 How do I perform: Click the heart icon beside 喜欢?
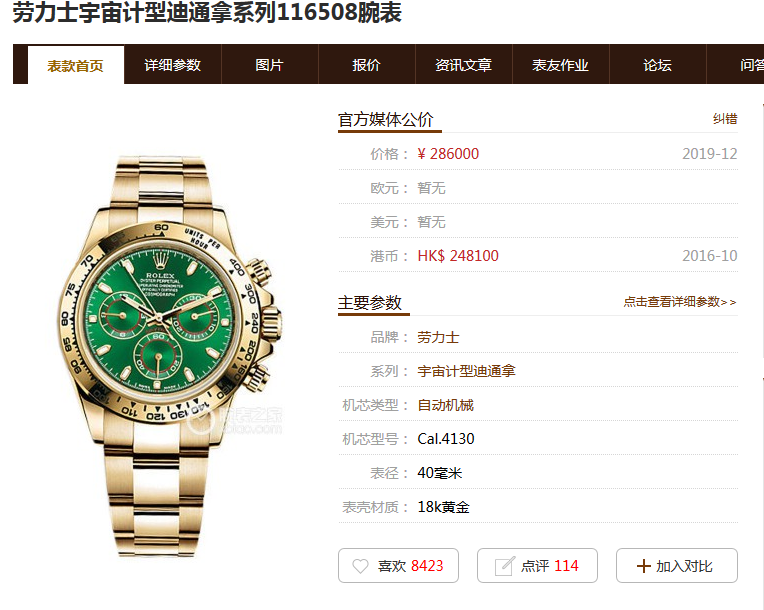point(361,566)
